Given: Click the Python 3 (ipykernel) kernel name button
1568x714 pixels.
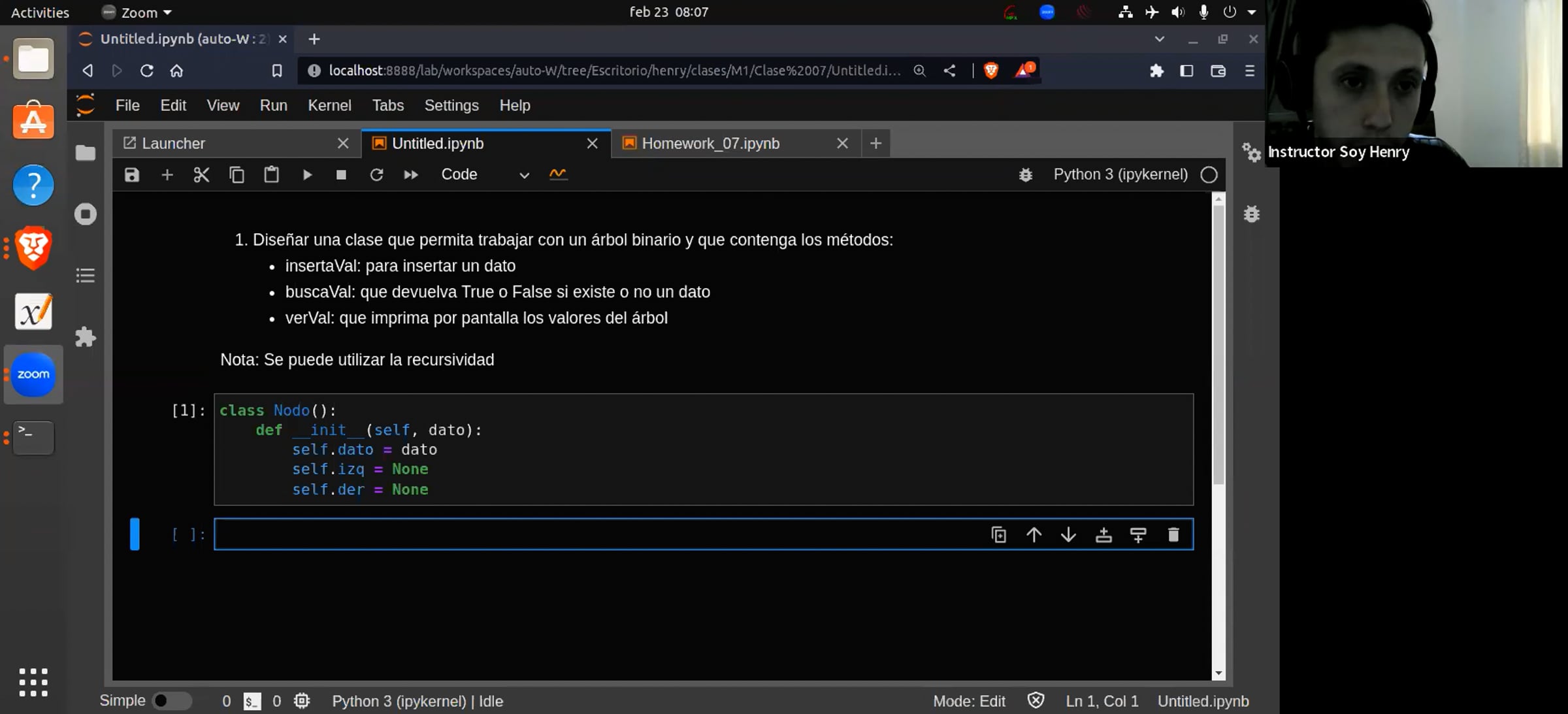Looking at the screenshot, I should 1120,174.
